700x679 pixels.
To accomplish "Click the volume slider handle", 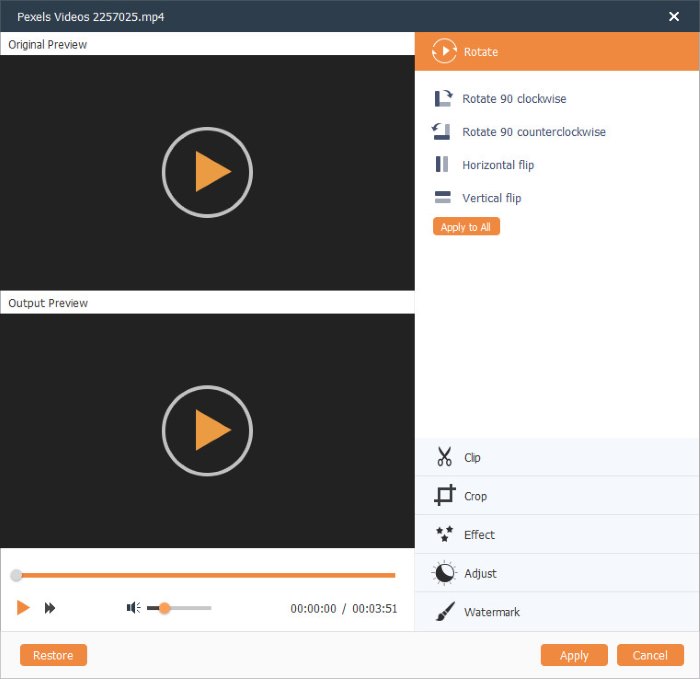I will pyautogui.click(x=164, y=608).
